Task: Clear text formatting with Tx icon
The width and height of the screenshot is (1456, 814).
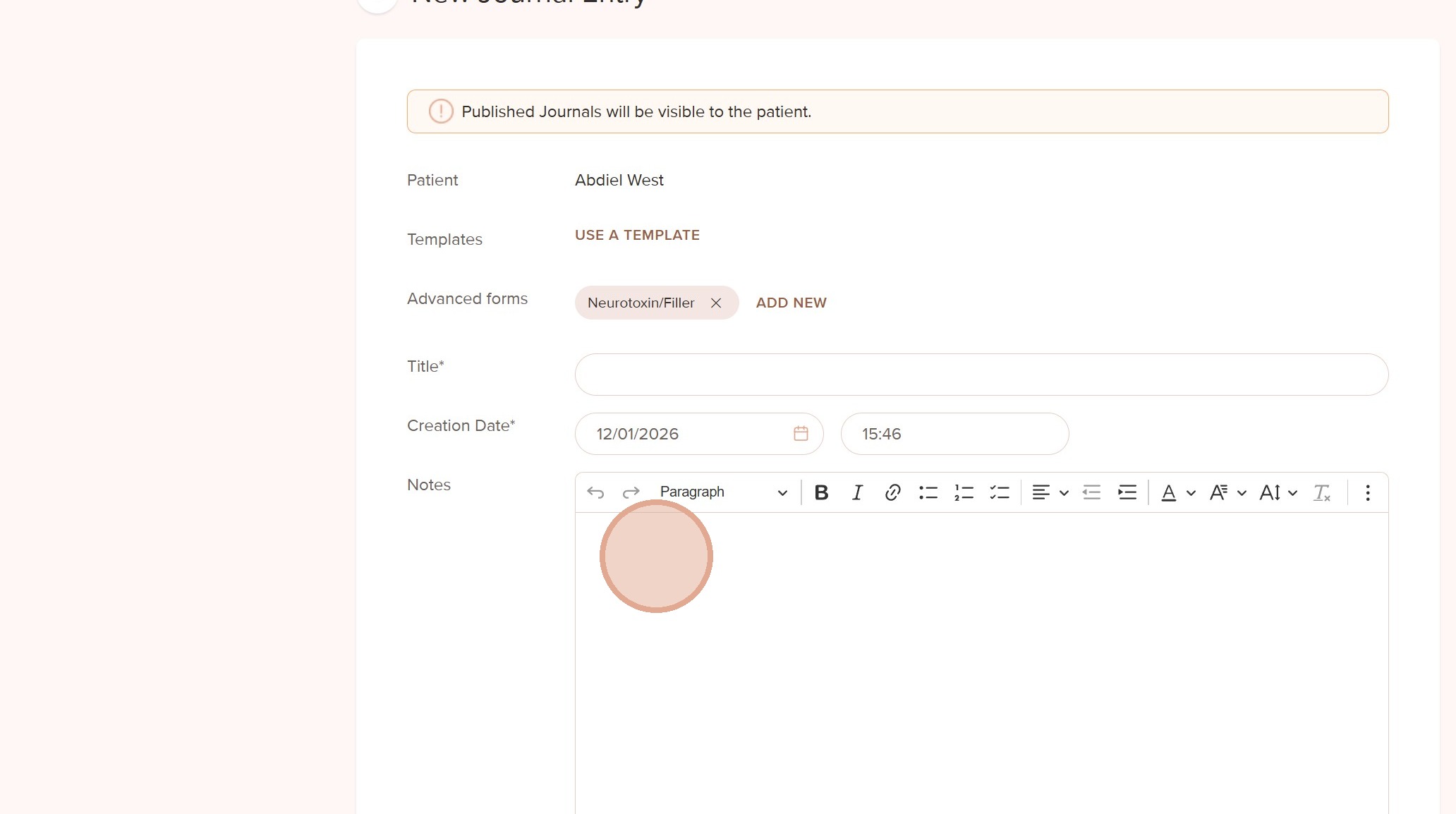Action: click(x=1321, y=492)
